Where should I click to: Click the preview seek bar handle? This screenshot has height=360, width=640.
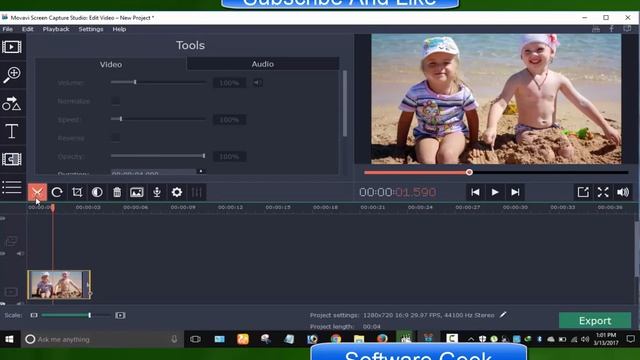pyautogui.click(x=469, y=172)
